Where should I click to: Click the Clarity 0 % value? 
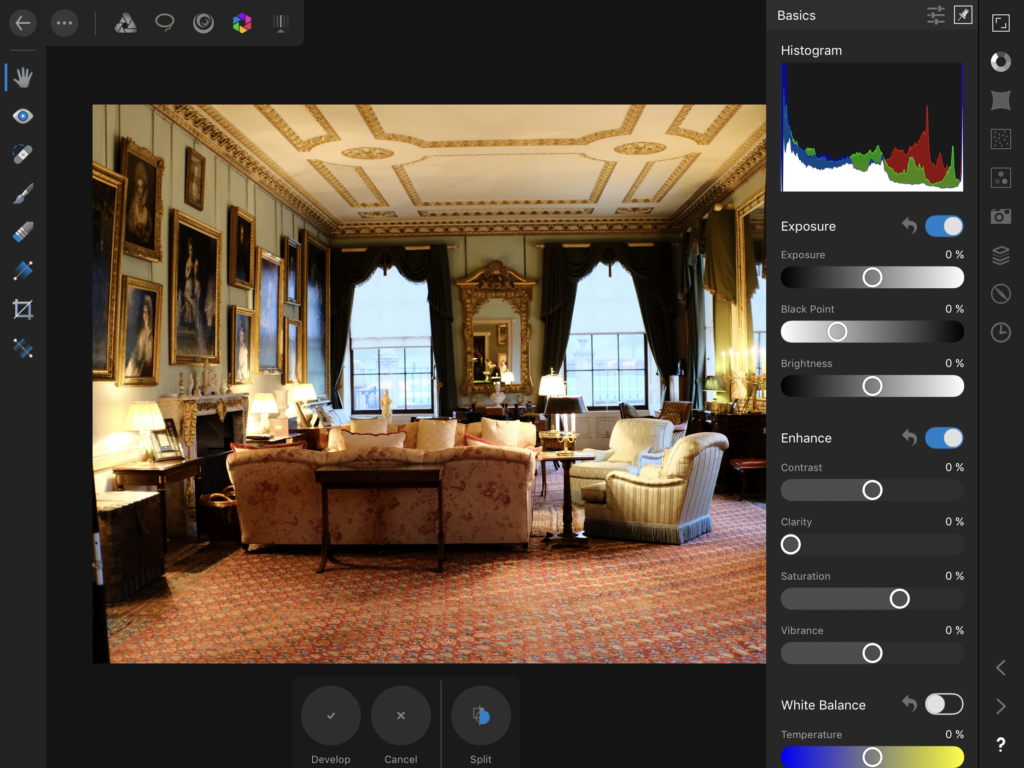tap(954, 522)
